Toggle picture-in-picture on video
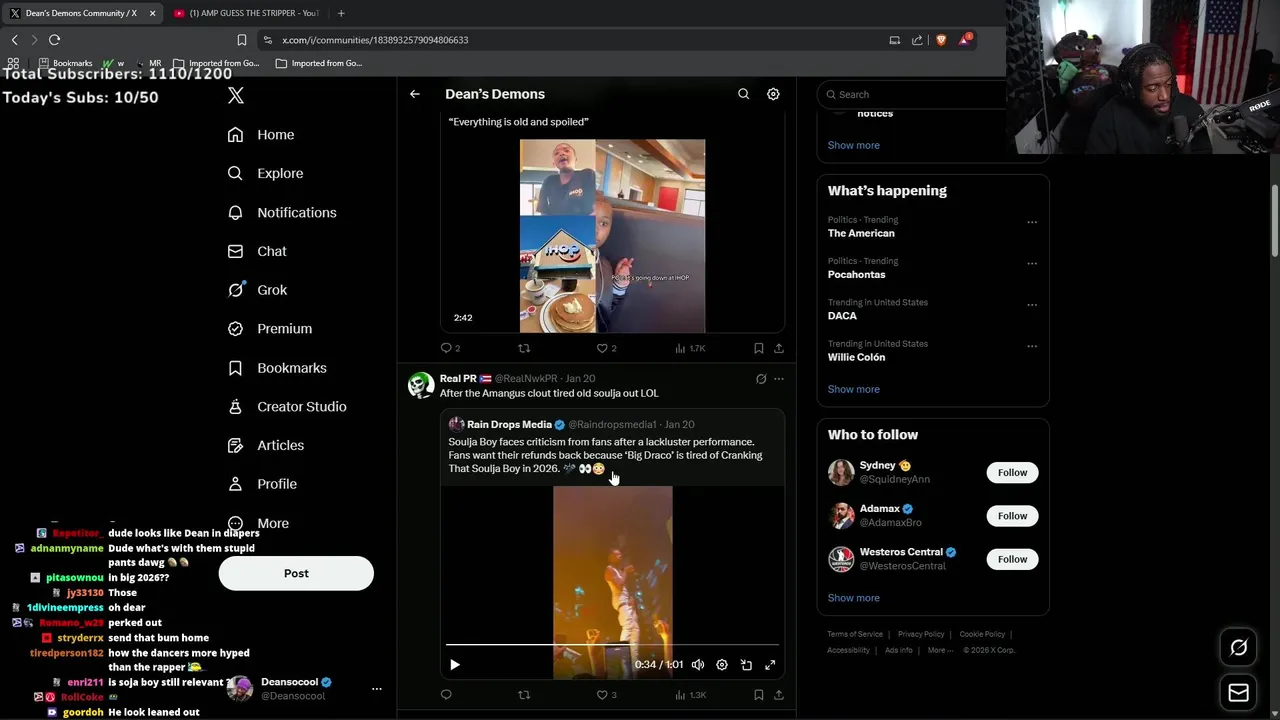Image resolution: width=1280 pixels, height=720 pixels. click(746, 665)
